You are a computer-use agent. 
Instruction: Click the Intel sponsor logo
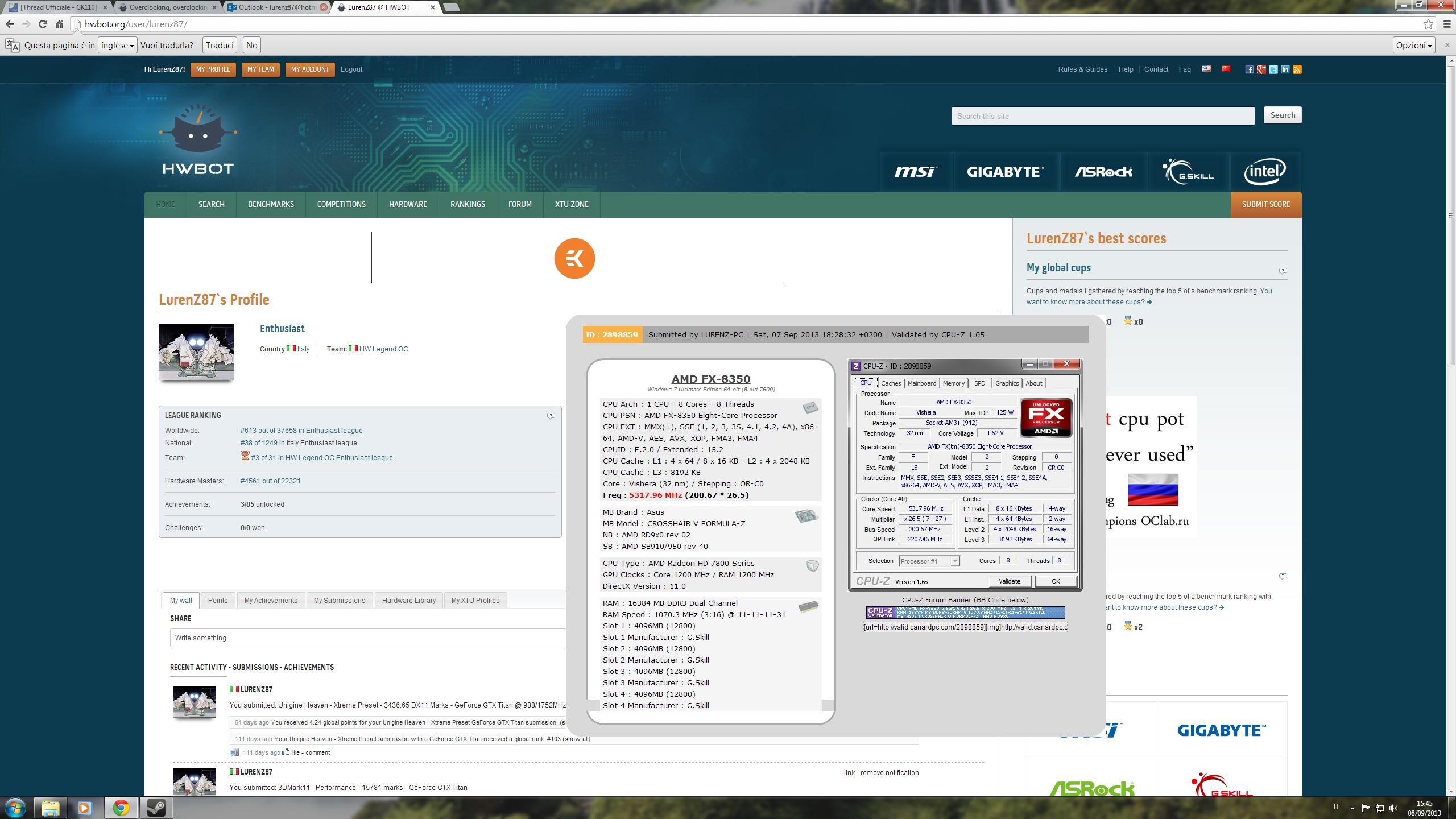(x=1265, y=171)
